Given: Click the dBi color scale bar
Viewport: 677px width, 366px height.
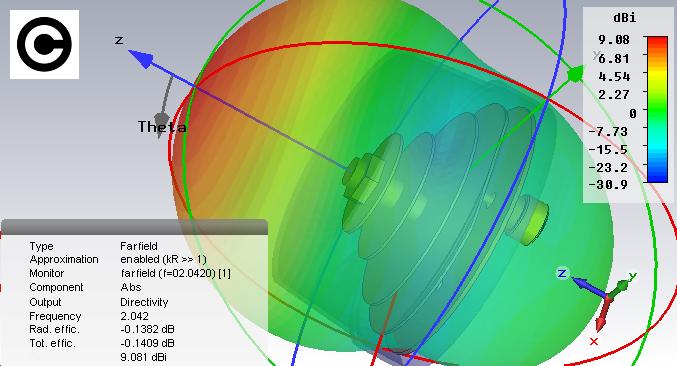Looking at the screenshot, I should (657, 109).
